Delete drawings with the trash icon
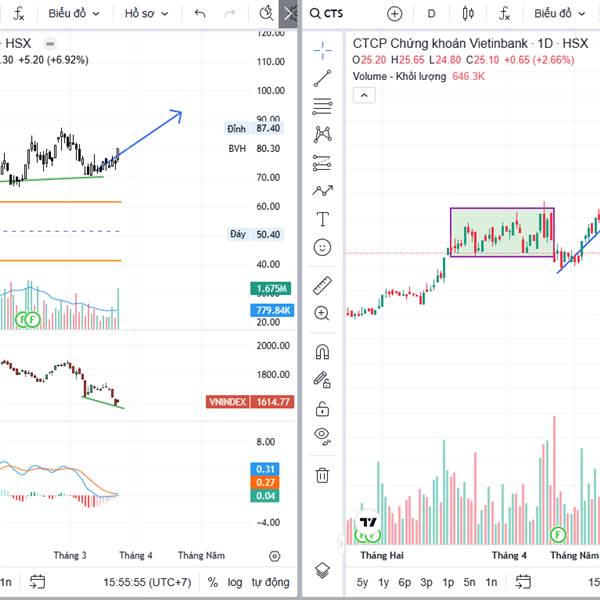600x600 pixels. pos(322,475)
